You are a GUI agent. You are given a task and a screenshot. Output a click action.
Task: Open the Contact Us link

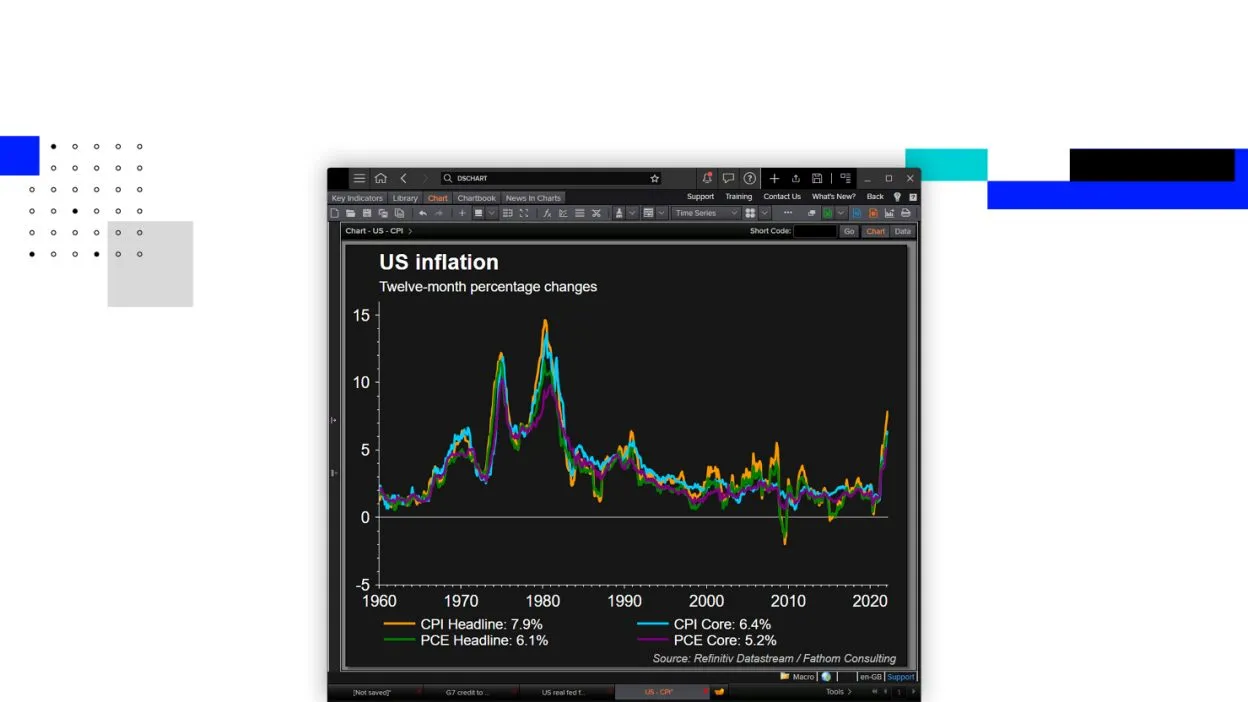click(782, 197)
